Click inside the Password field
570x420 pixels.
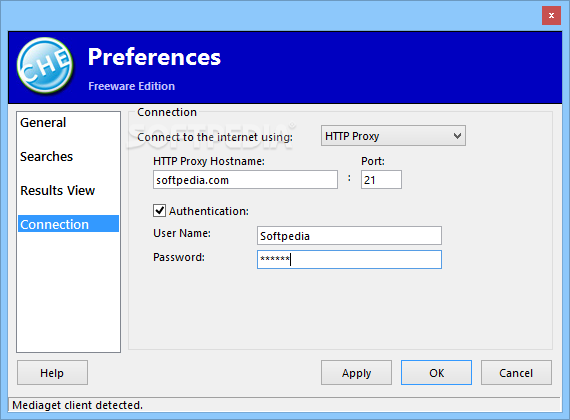(x=349, y=260)
